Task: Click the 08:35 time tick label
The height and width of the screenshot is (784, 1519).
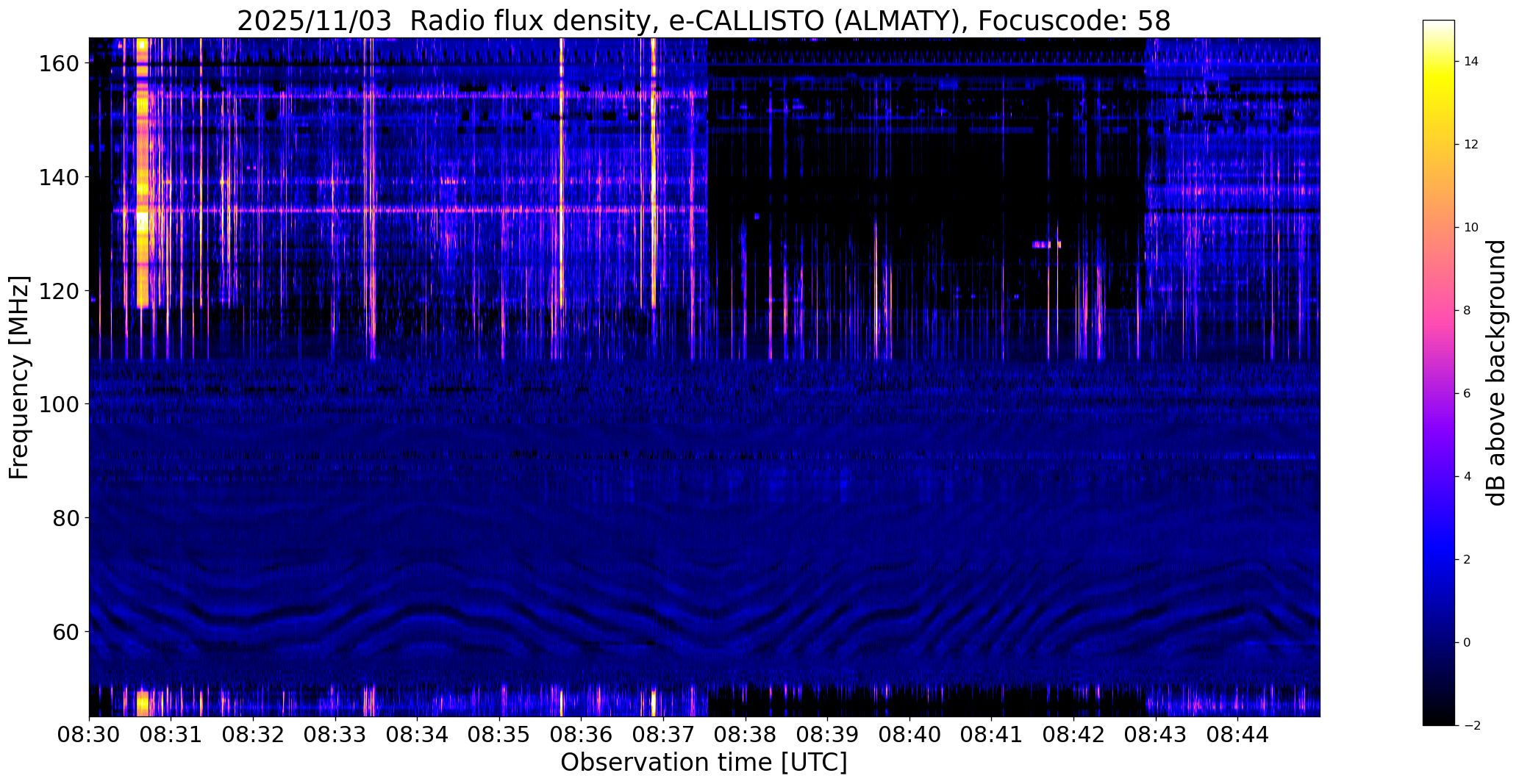Action: [499, 734]
